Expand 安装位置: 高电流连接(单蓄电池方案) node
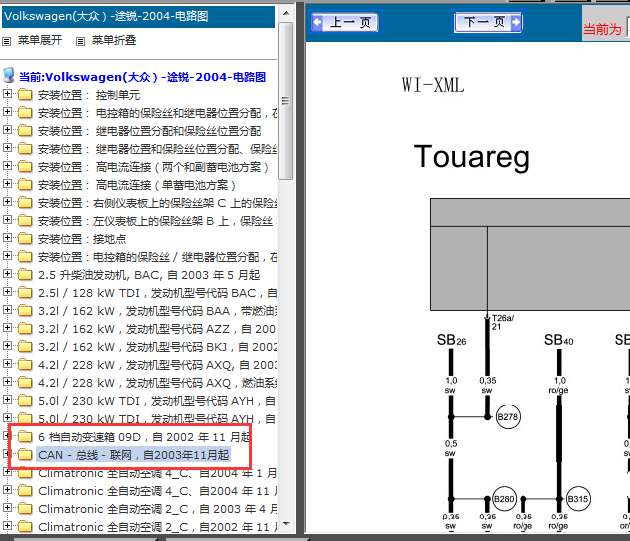This screenshot has height=541, width=630. [7, 184]
